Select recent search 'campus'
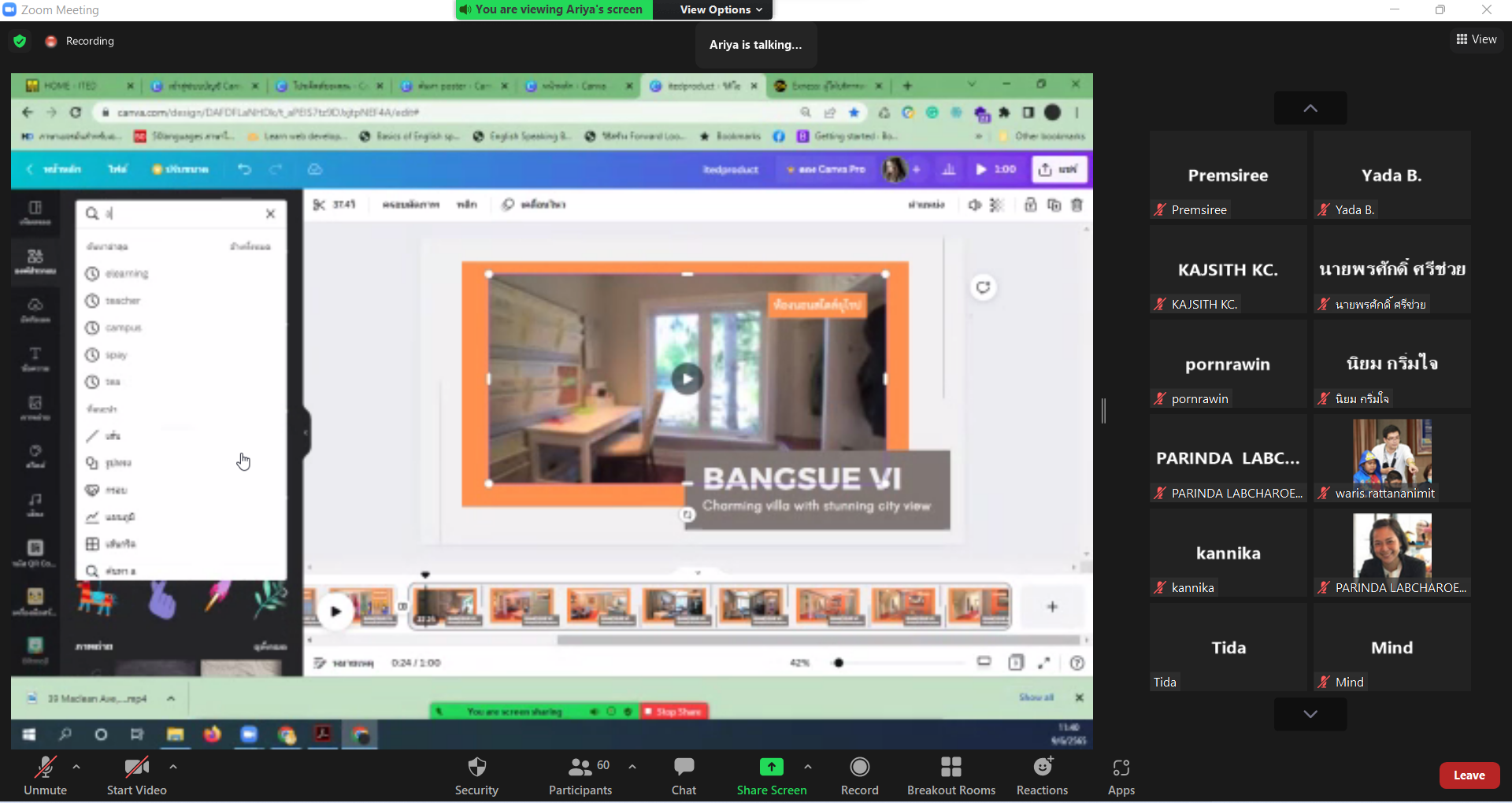1512x803 pixels. 124,327
